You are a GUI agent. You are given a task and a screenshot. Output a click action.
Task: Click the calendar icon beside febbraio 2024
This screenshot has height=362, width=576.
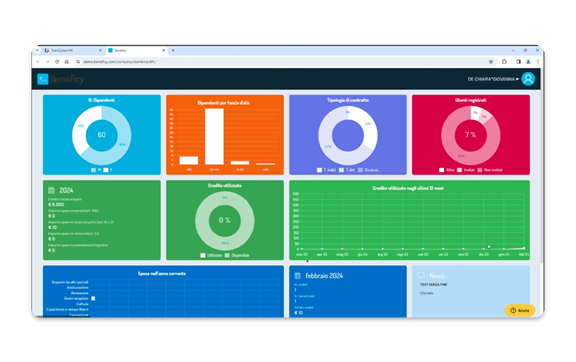[298, 276]
